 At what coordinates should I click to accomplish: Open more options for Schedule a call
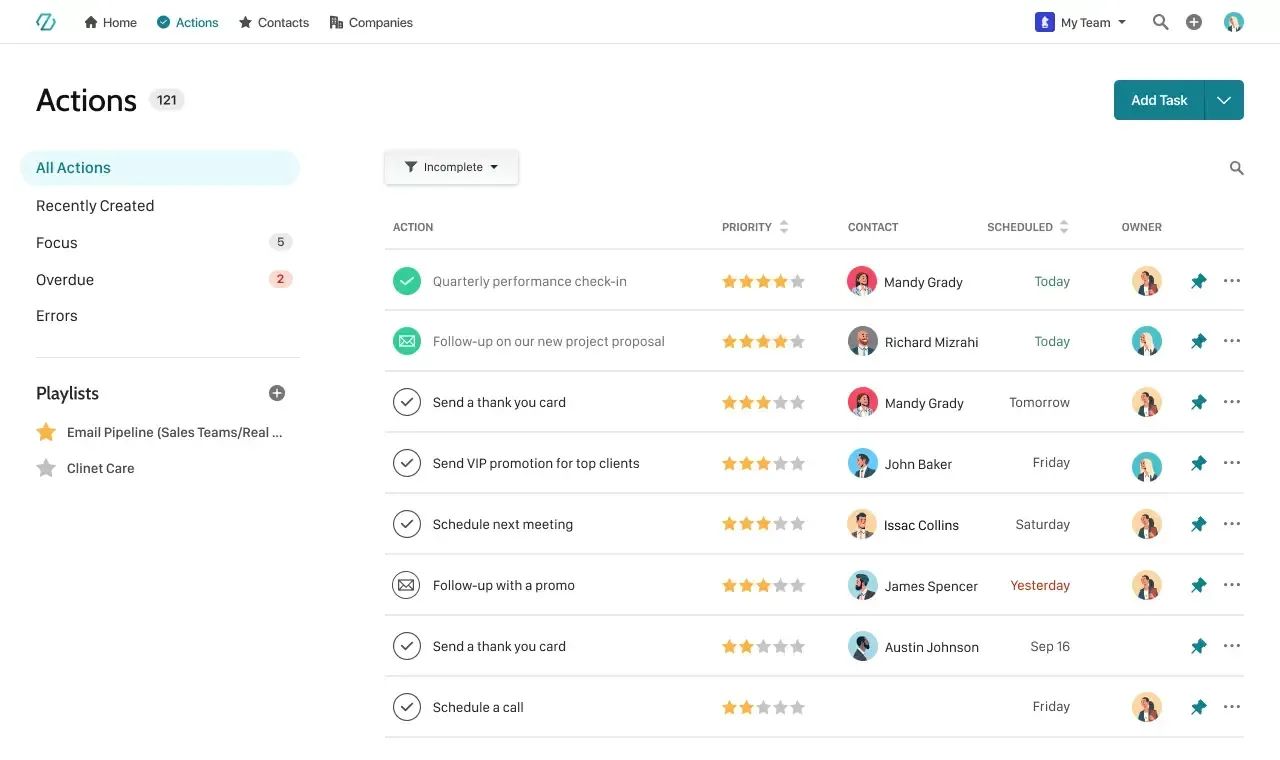pos(1232,707)
